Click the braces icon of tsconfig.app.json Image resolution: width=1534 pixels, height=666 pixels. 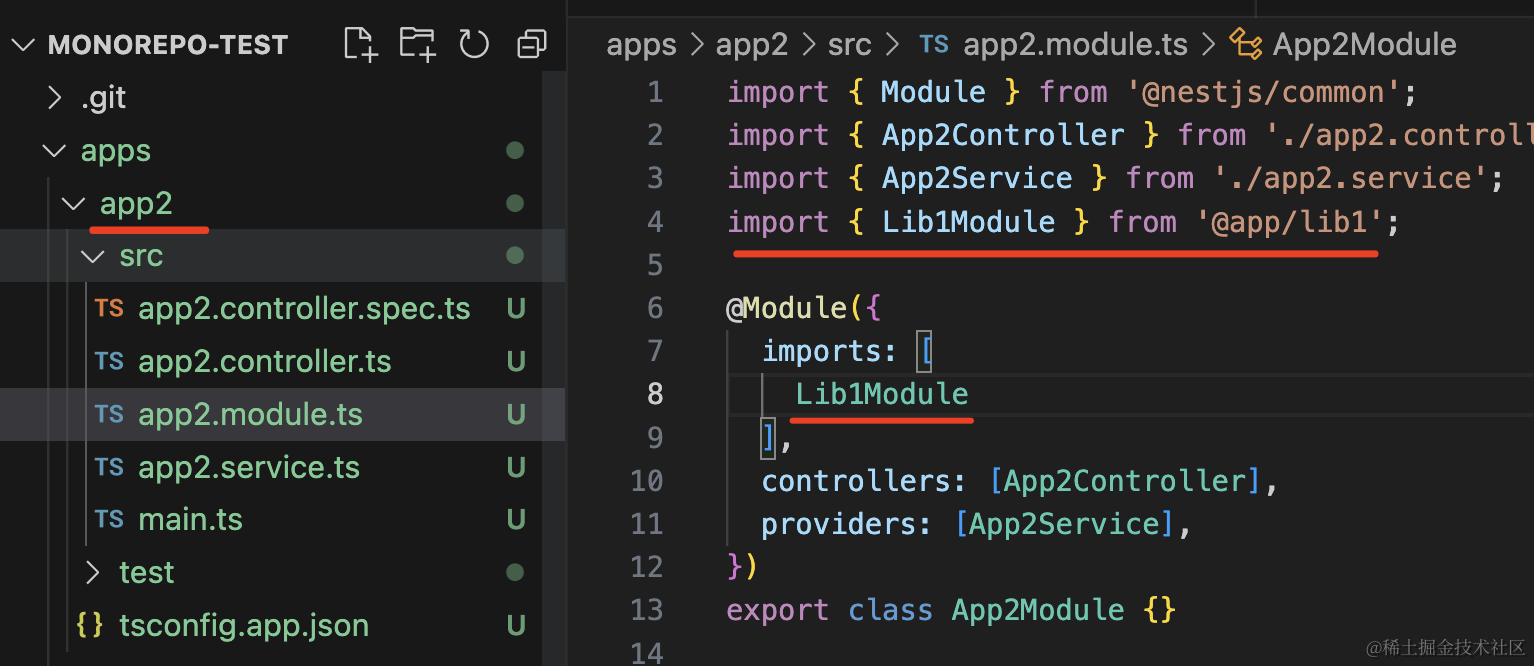click(90, 625)
